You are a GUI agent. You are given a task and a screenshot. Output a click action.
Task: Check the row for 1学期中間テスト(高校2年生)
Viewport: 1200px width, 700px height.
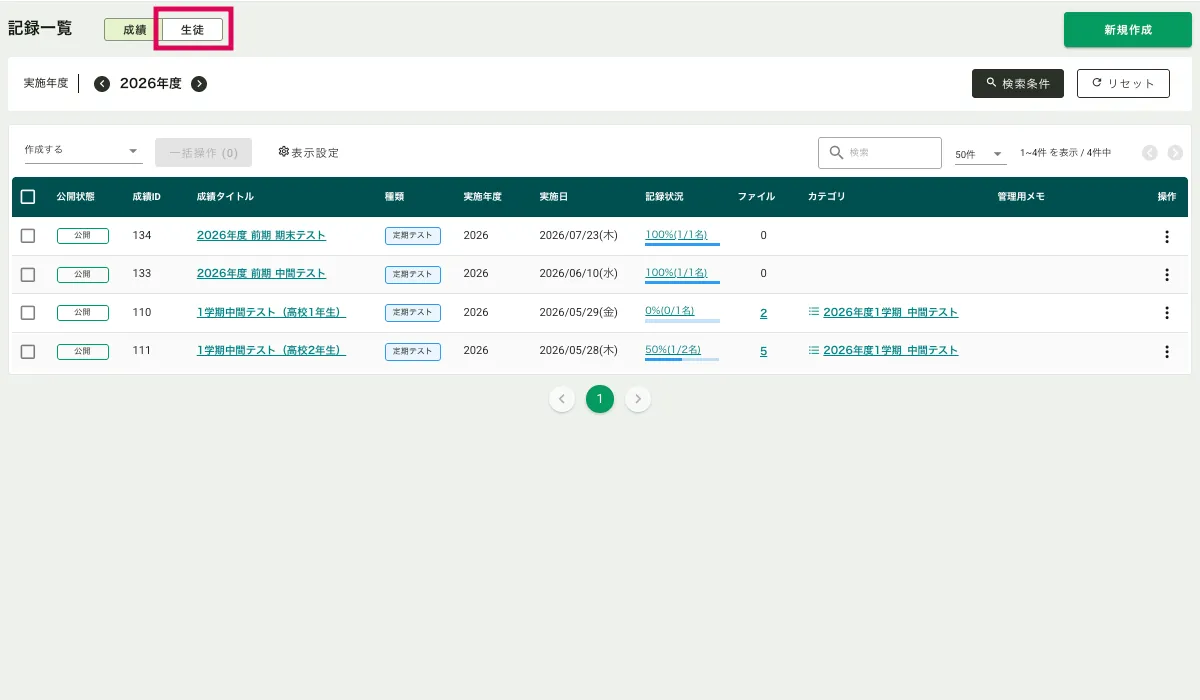tap(28, 352)
